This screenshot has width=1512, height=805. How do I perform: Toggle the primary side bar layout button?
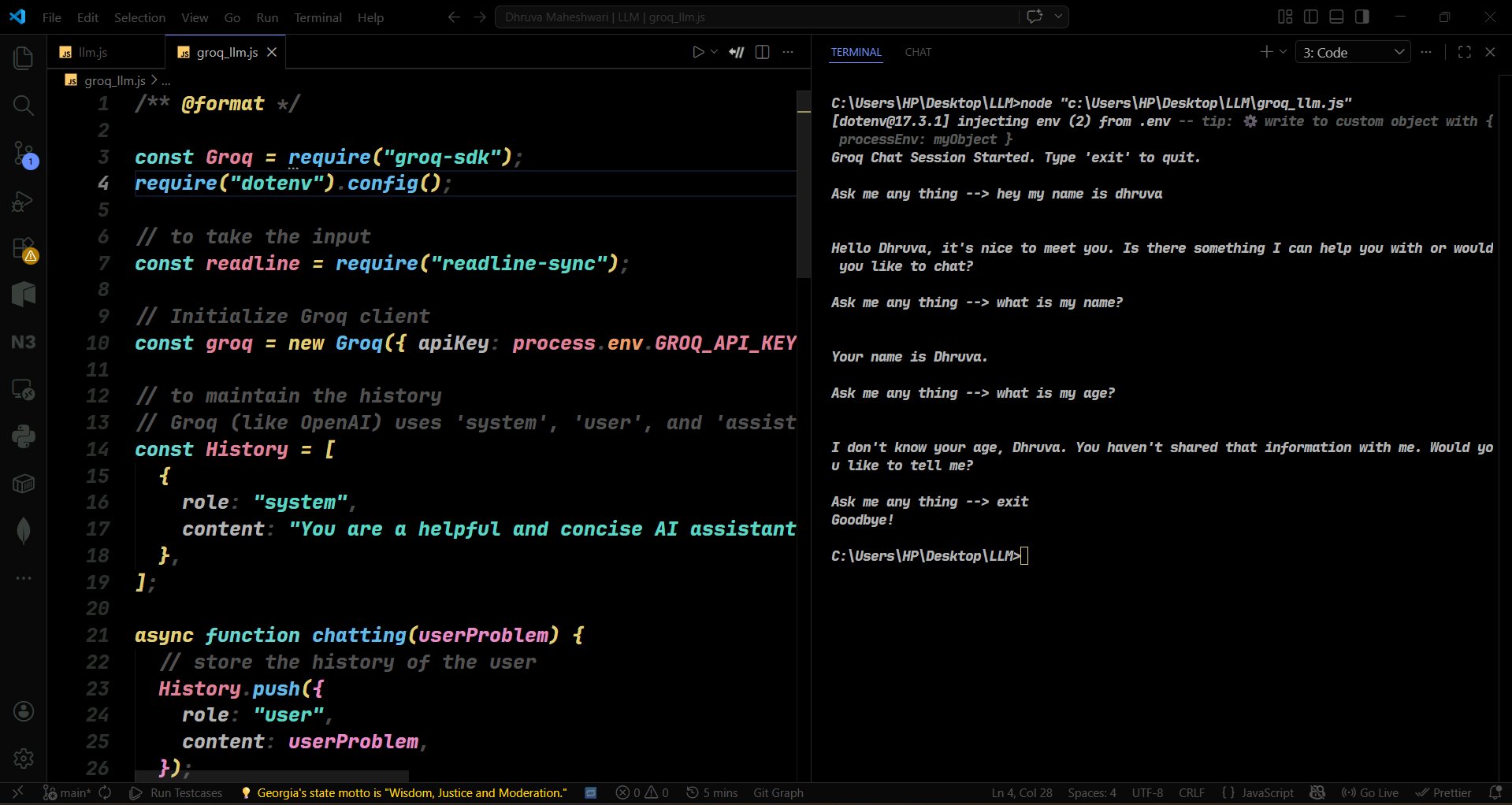[1311, 17]
